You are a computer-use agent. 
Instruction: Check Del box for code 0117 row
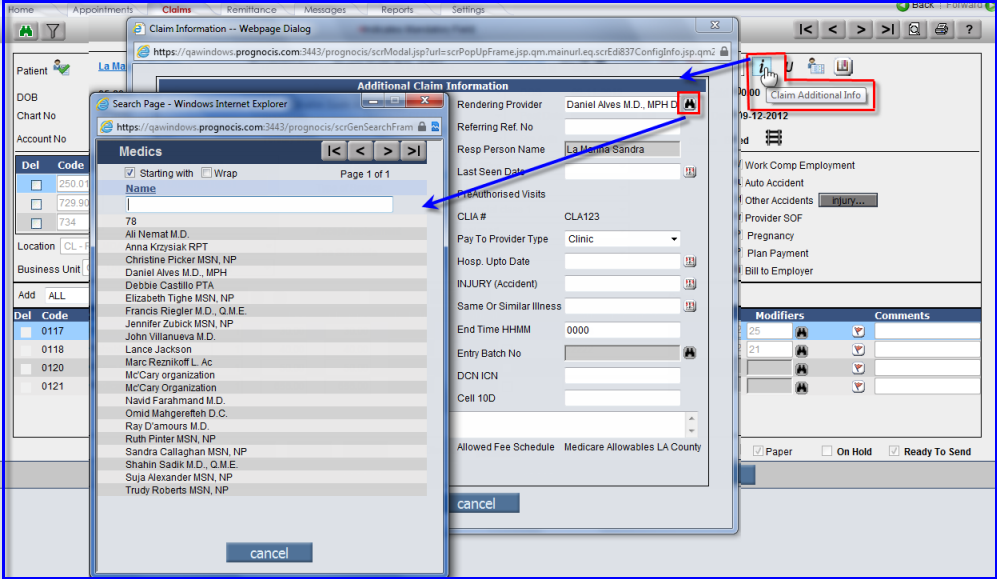[25, 332]
